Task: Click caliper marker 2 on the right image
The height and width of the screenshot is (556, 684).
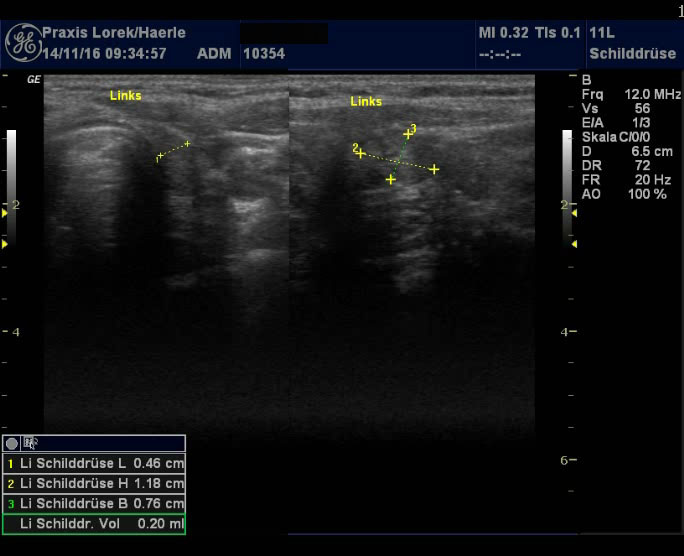Action: [x=359, y=152]
